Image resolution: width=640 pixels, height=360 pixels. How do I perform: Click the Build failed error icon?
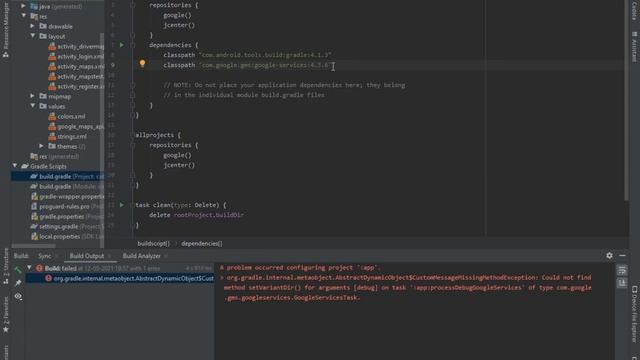coord(39,268)
